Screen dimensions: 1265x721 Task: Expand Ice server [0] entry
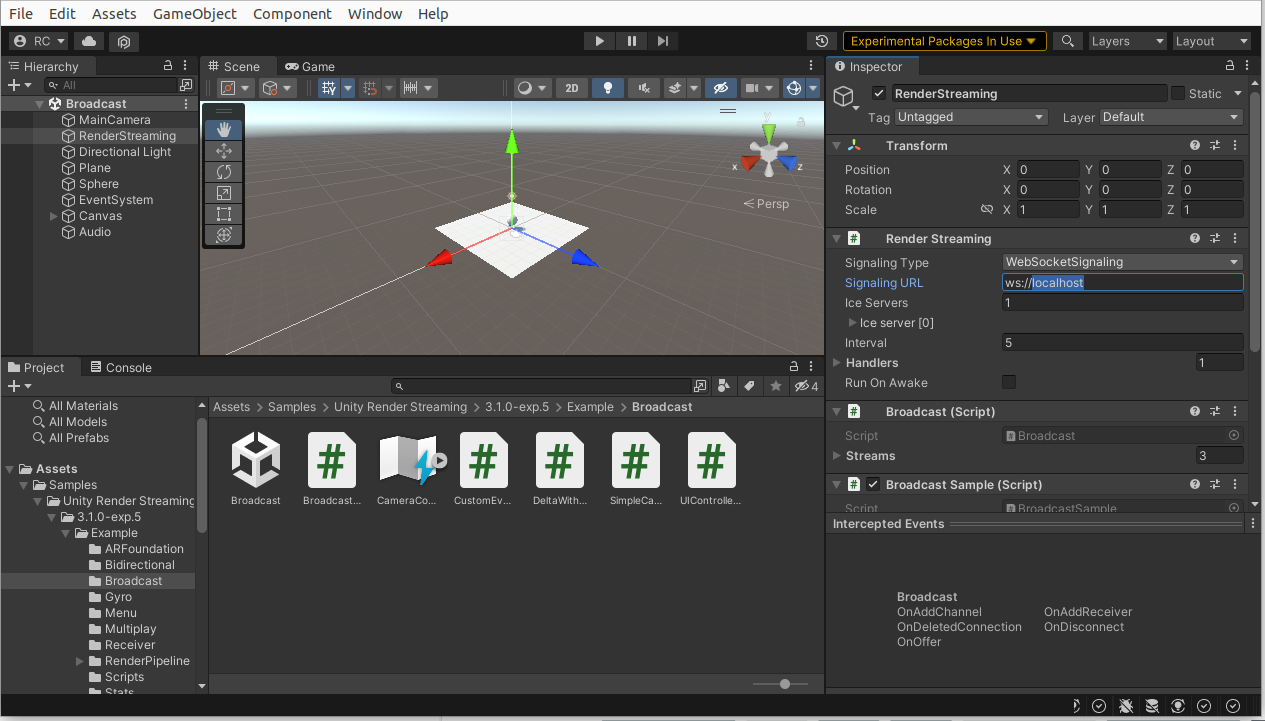852,323
